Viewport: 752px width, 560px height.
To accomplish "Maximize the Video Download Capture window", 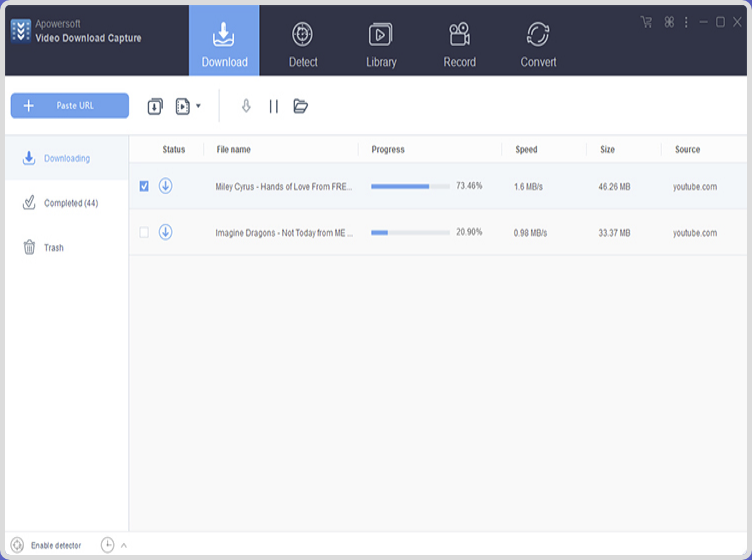I will (720, 22).
